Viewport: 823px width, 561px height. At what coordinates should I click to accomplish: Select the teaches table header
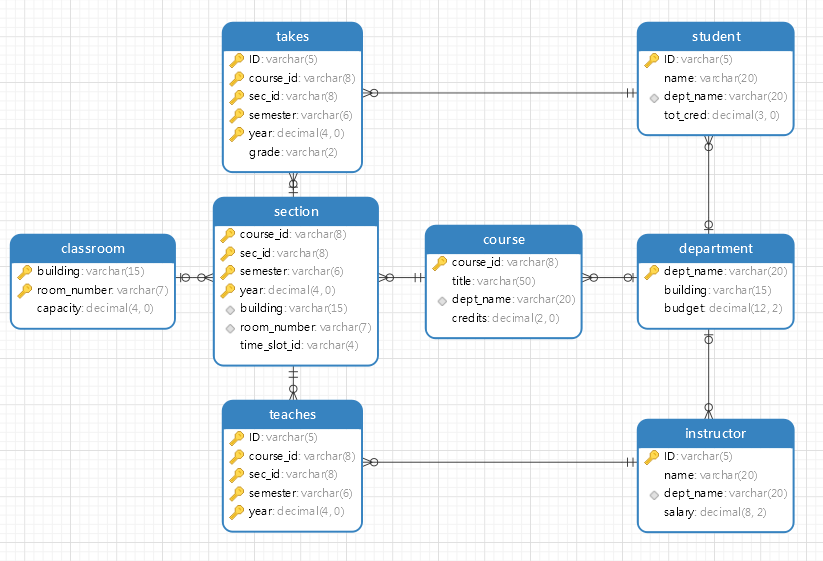click(292, 415)
